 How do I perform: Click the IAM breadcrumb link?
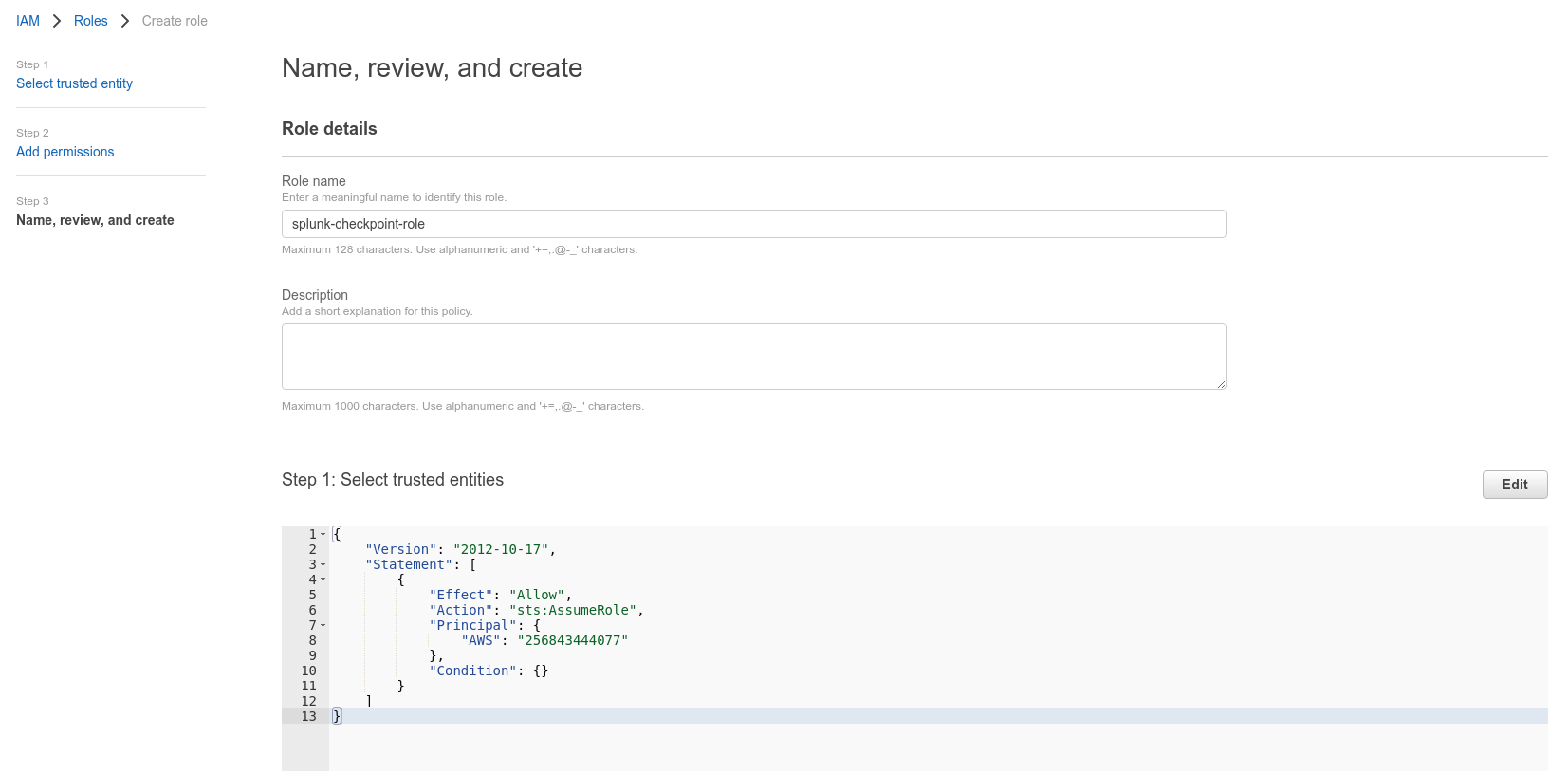[x=28, y=21]
